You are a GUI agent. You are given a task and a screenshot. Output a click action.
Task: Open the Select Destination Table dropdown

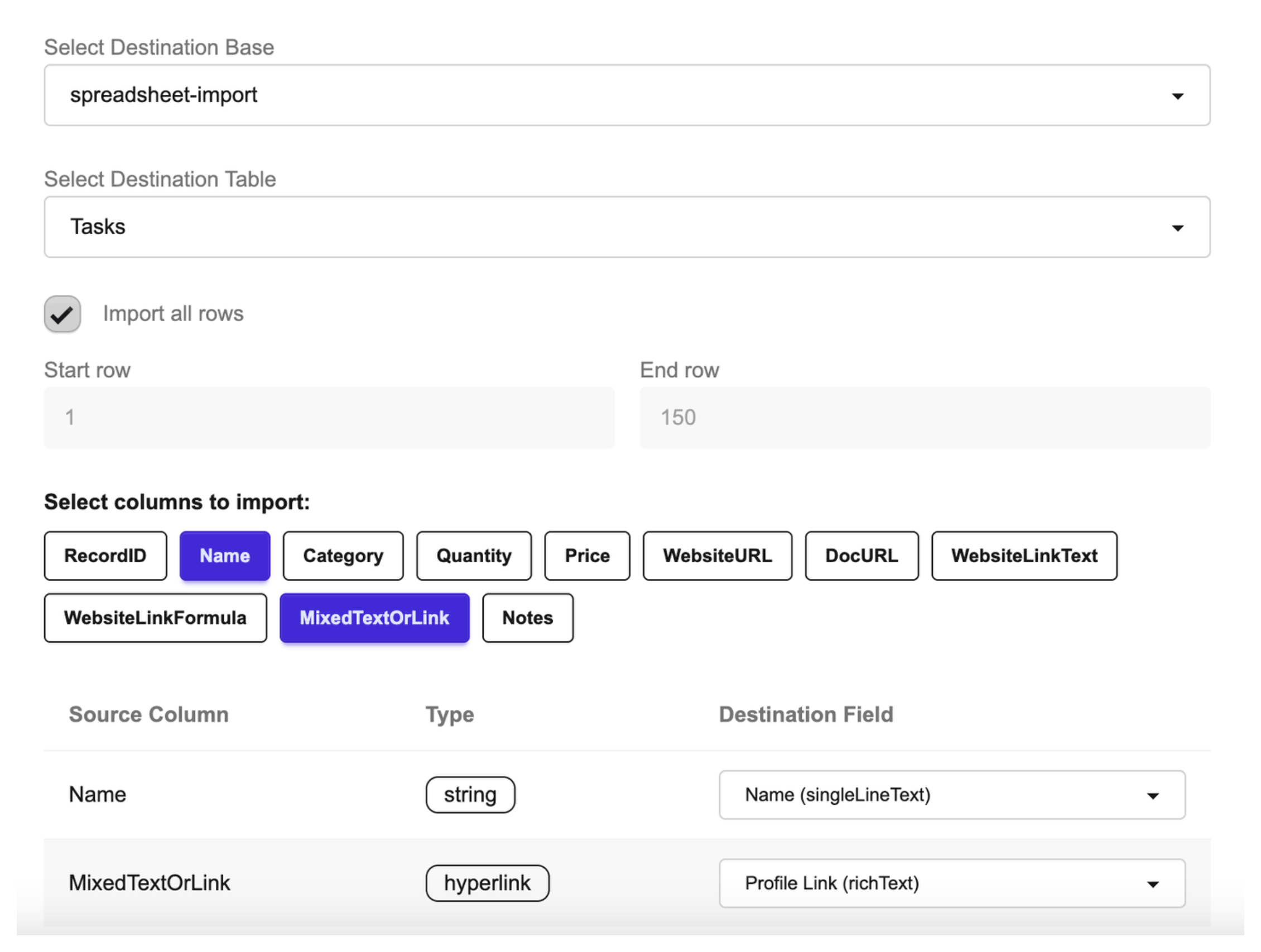(x=627, y=227)
